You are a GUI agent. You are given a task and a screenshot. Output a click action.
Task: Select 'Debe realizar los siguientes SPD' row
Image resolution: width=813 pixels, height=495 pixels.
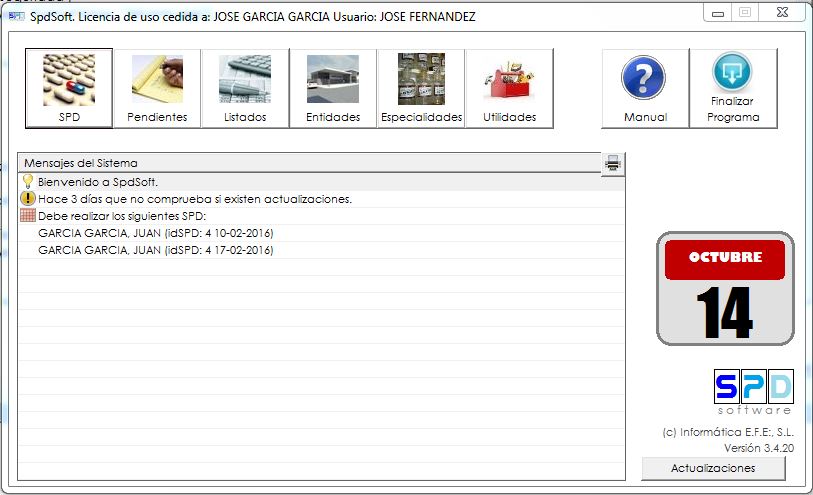point(321,216)
